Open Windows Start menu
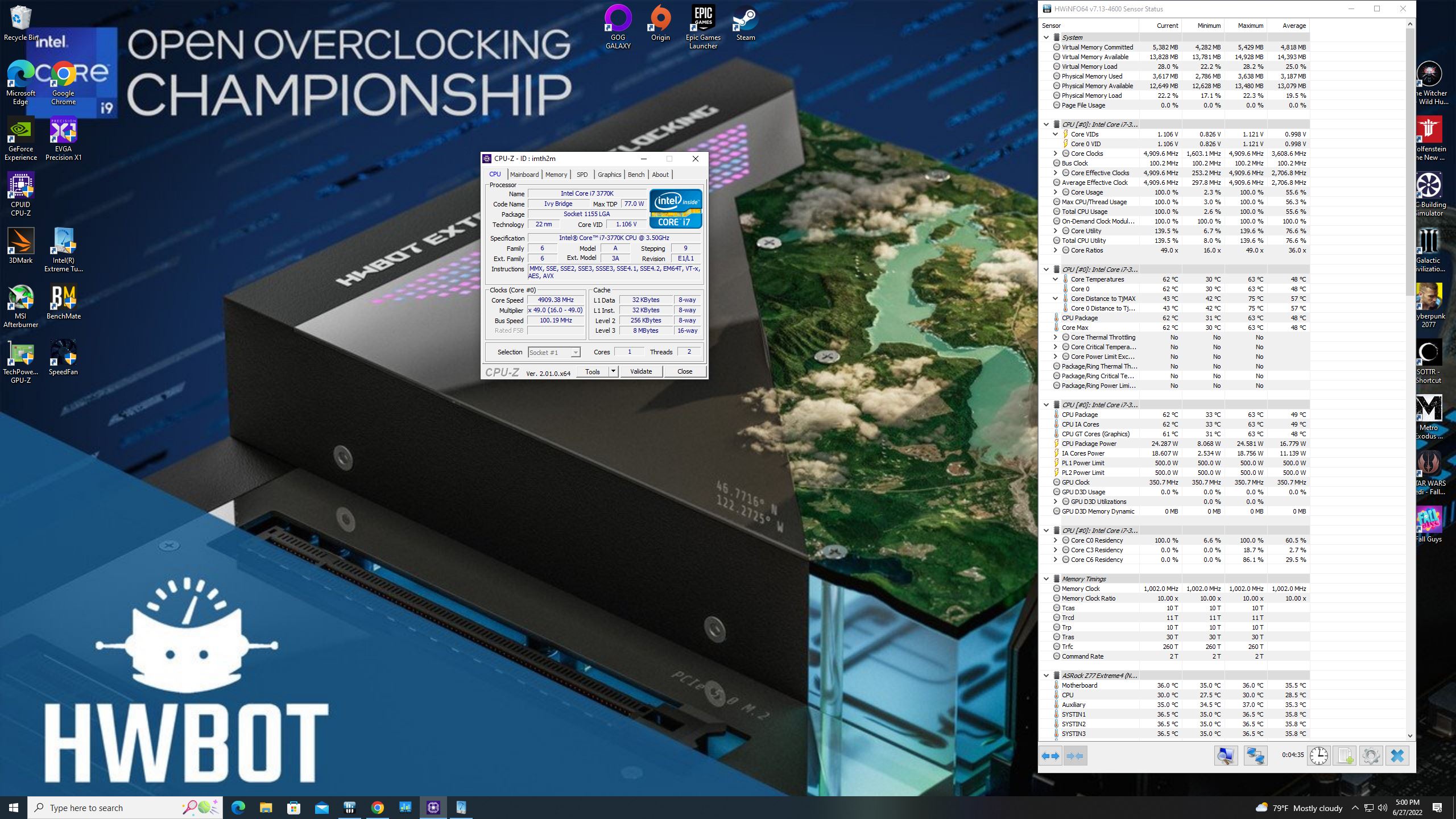Image resolution: width=1456 pixels, height=819 pixels. tap(14, 808)
